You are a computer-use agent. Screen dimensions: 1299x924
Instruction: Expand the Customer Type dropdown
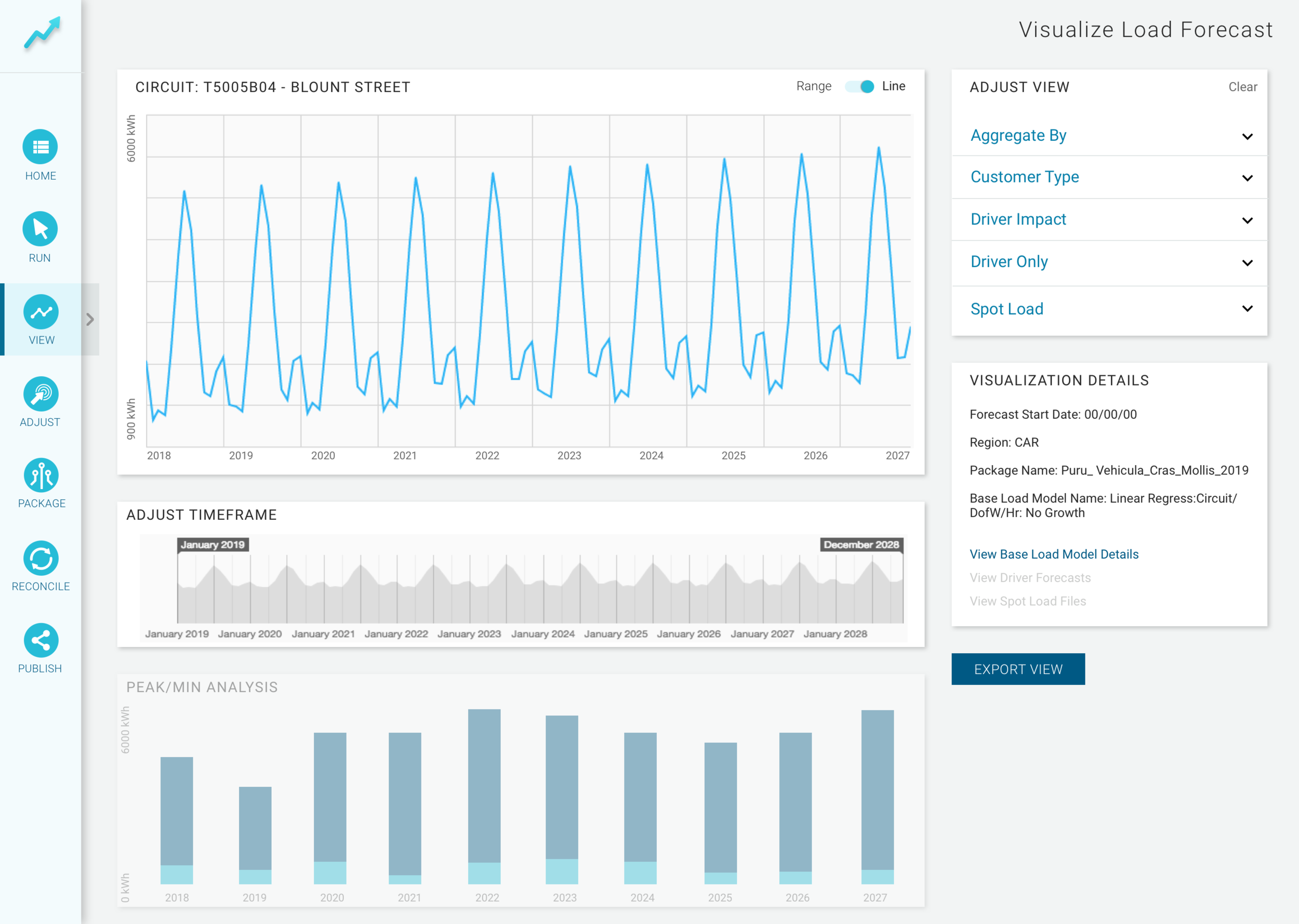click(x=1109, y=177)
